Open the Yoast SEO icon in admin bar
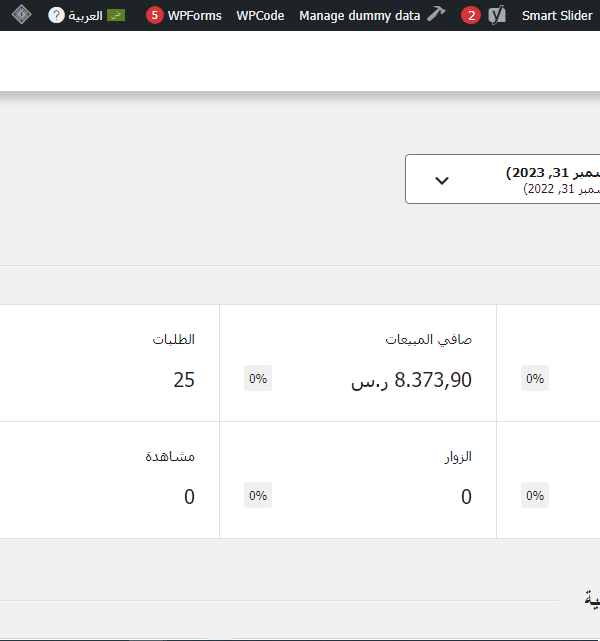Screen dimensions: 600x641 [497, 16]
